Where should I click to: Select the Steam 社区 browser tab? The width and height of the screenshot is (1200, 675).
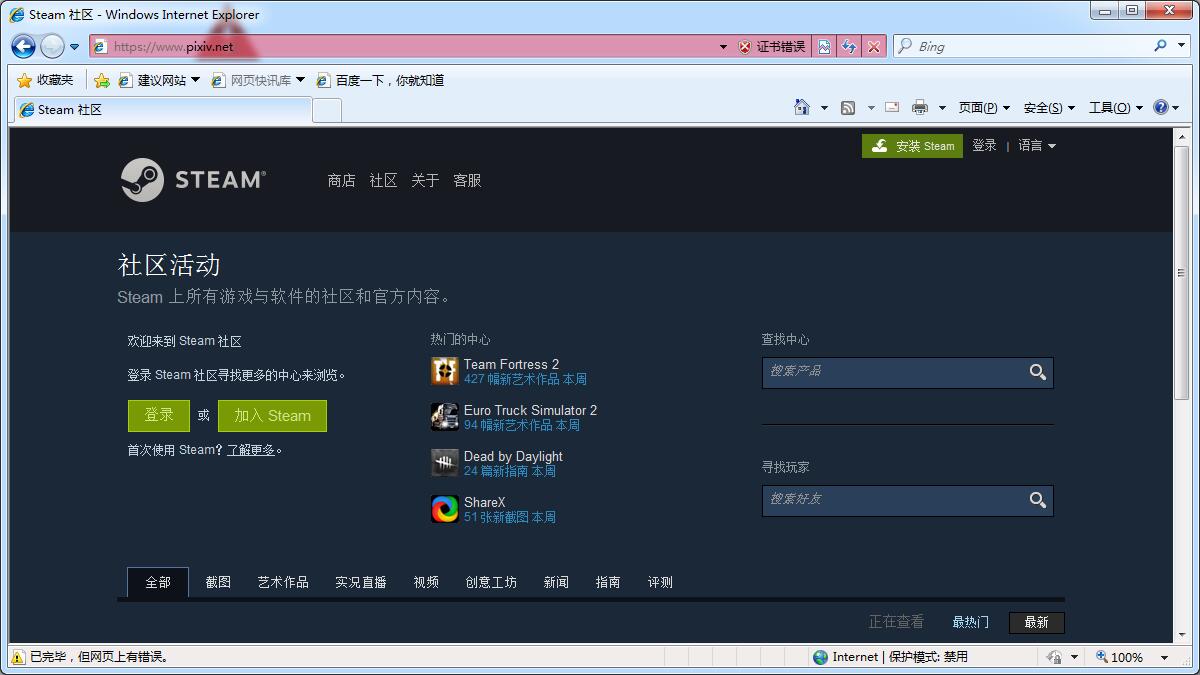click(x=162, y=110)
